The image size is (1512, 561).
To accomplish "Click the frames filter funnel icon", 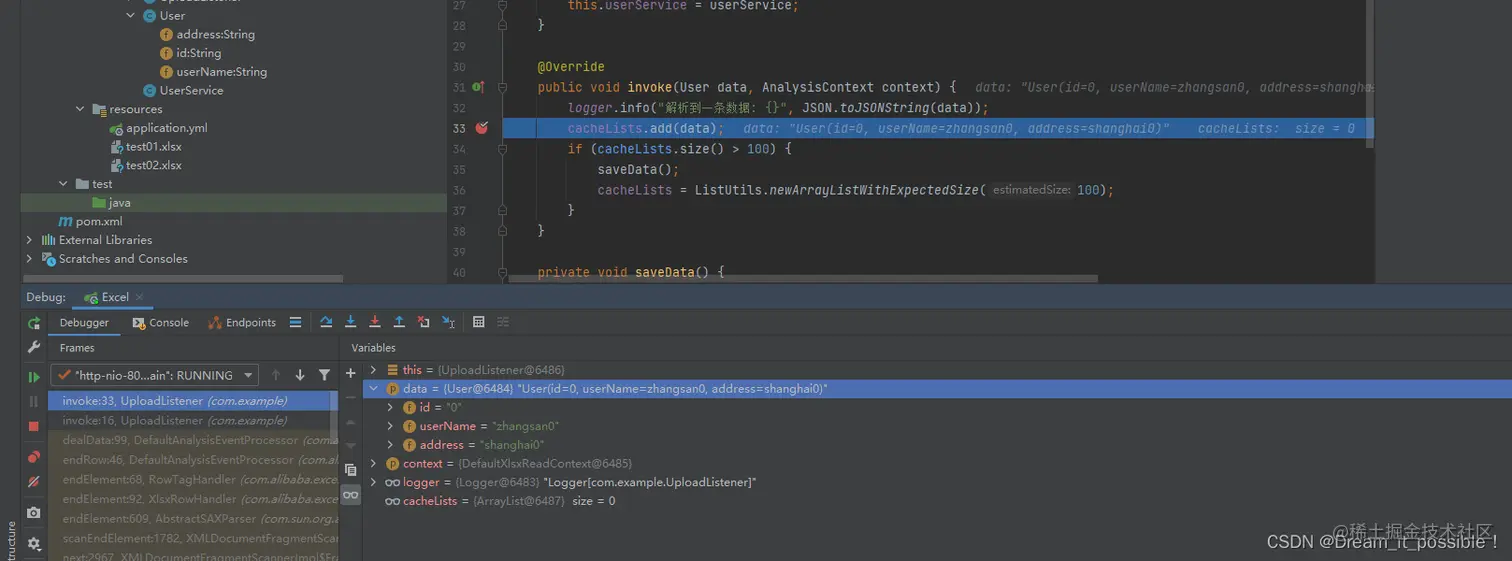I will pos(324,375).
